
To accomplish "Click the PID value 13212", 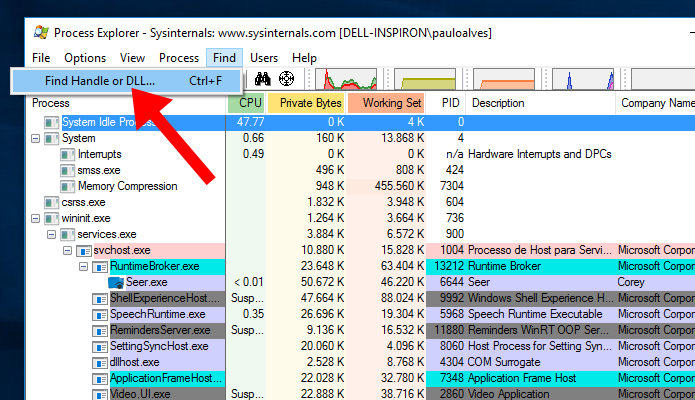I will [x=449, y=266].
